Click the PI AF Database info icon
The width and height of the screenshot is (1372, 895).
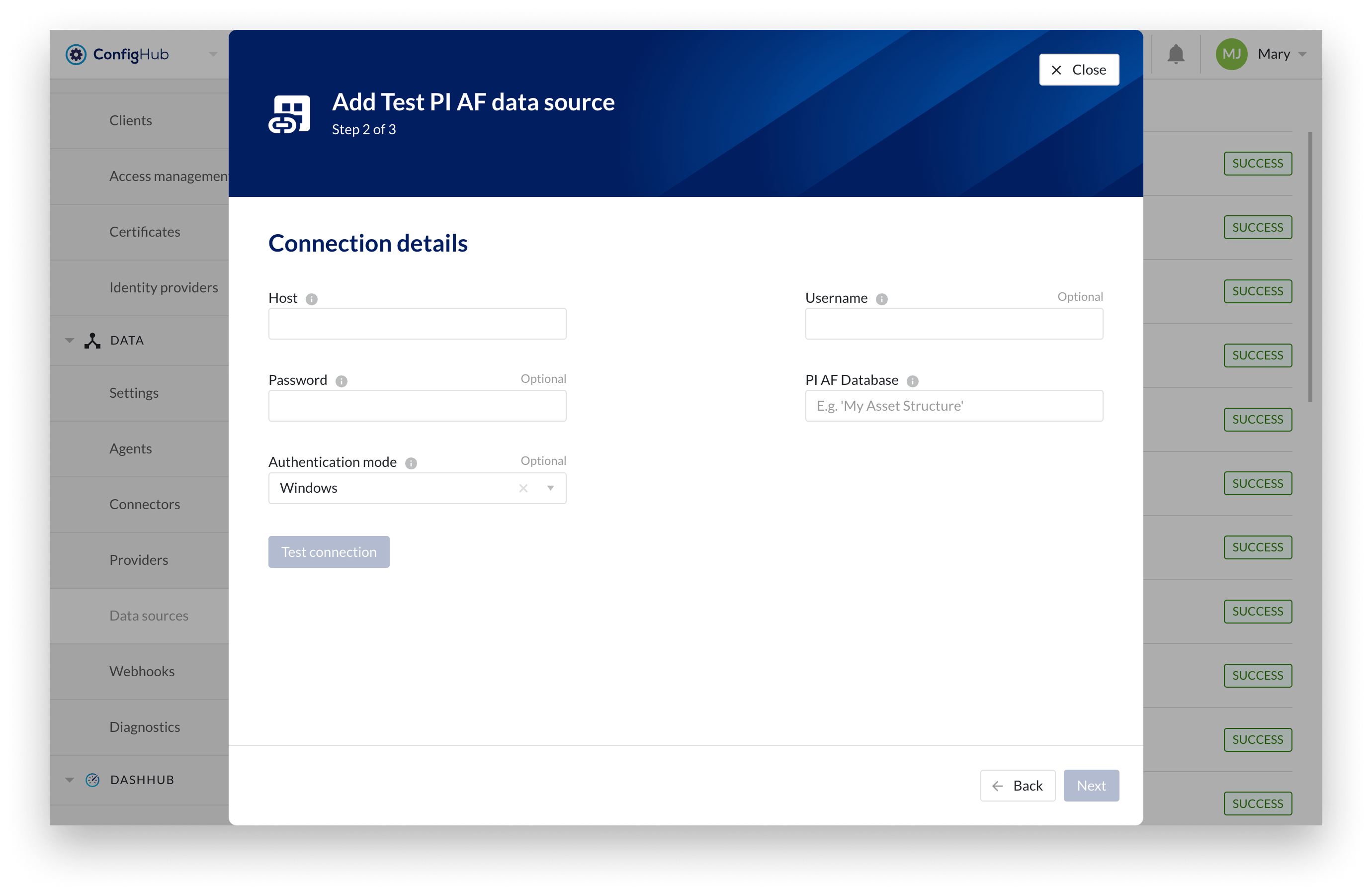click(x=912, y=381)
